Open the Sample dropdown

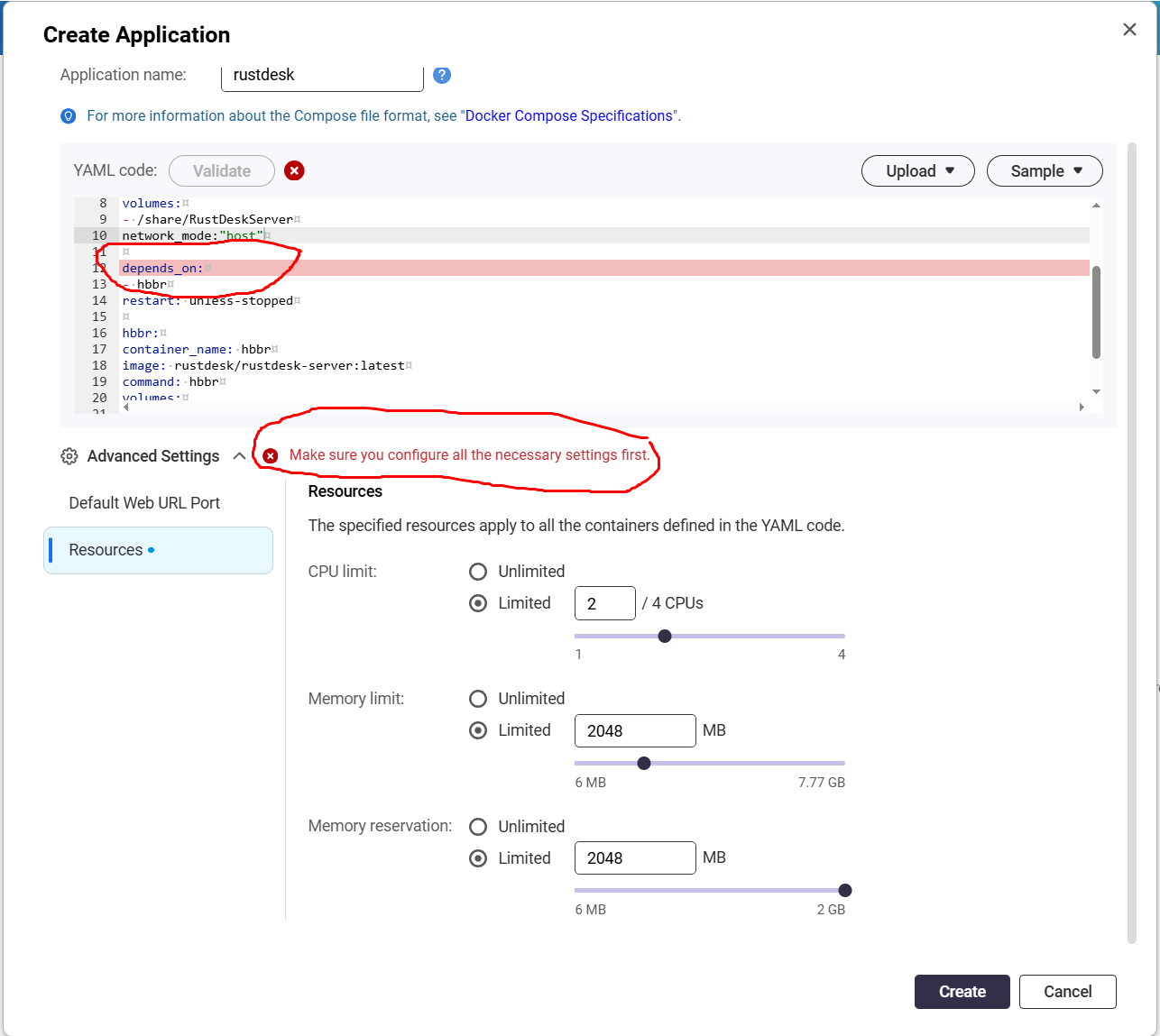[x=1045, y=170]
